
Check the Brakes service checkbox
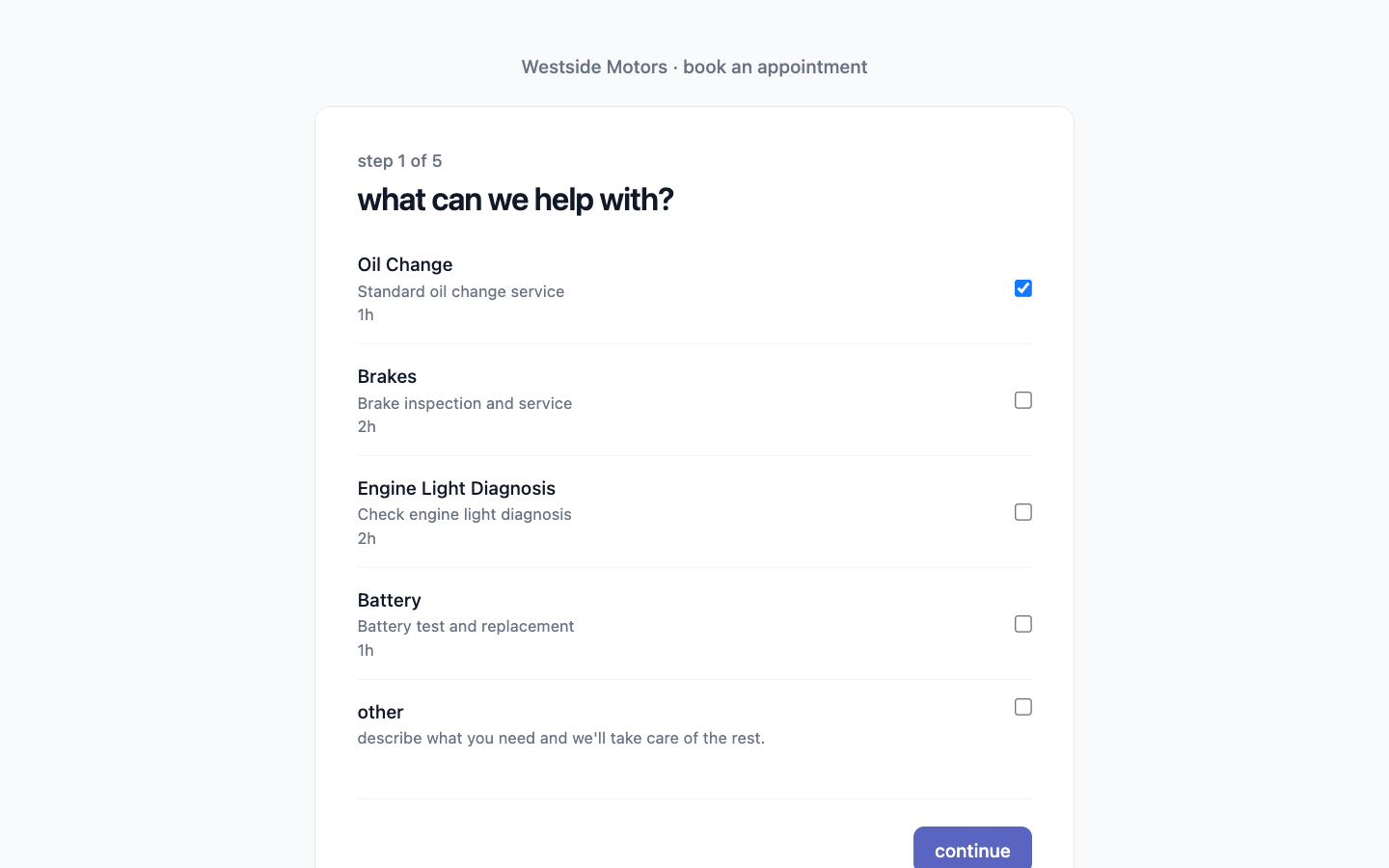pos(1023,400)
